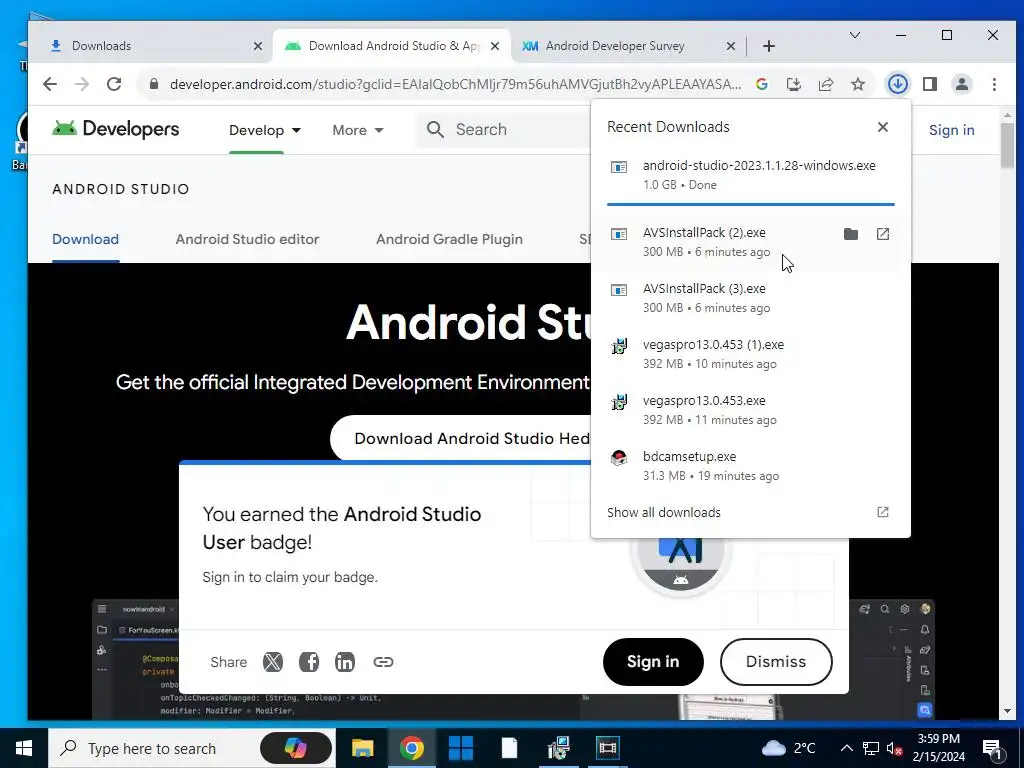Click the Chrome back arrow
The width and height of the screenshot is (1024, 768).
(x=50, y=84)
